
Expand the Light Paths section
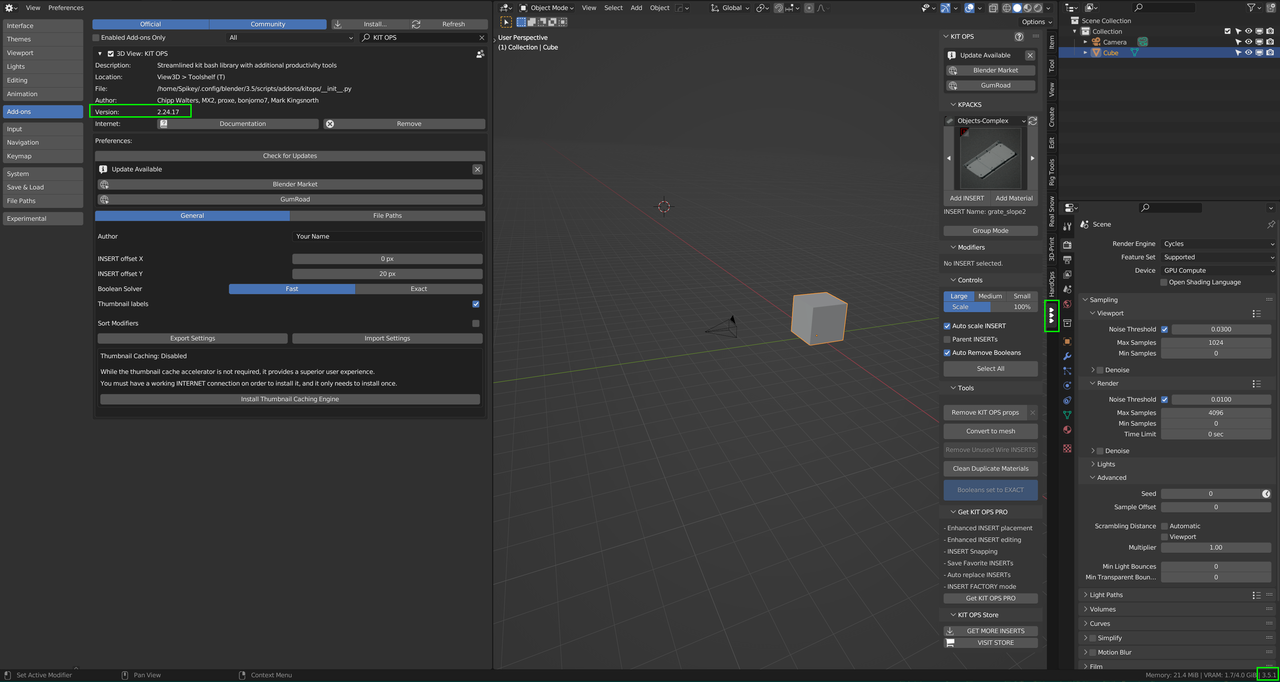click(1106, 595)
